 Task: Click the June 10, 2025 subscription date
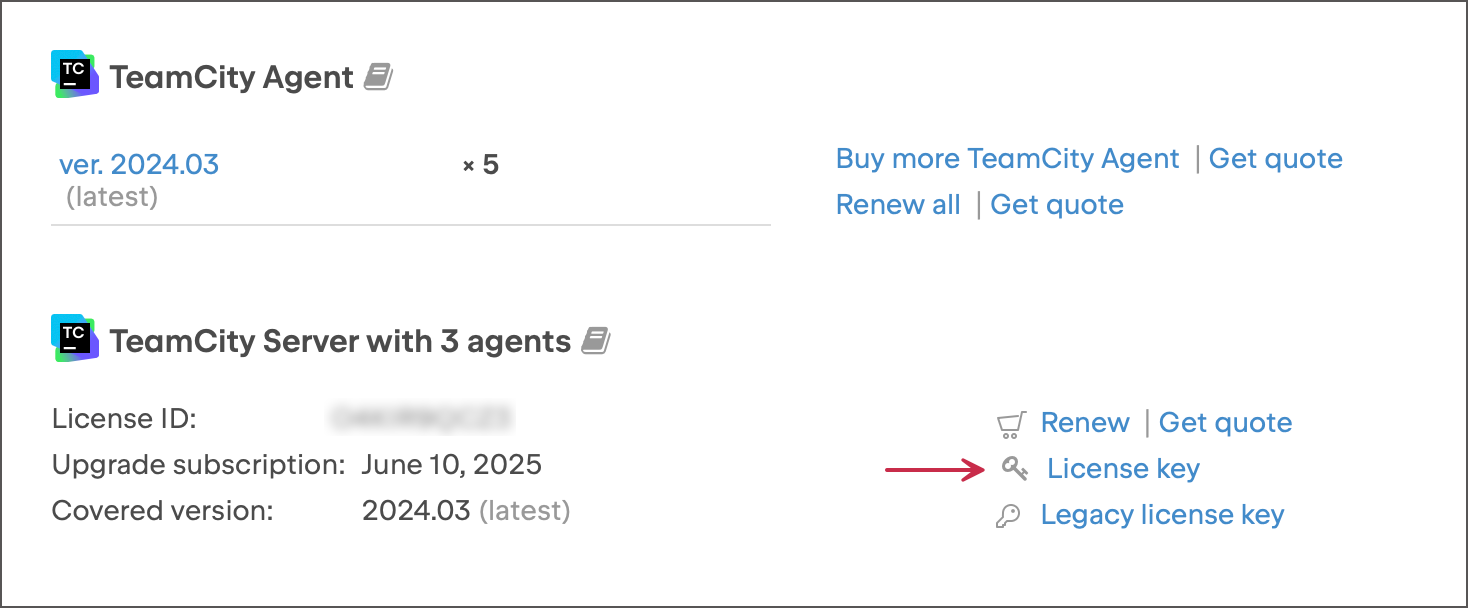point(451,465)
